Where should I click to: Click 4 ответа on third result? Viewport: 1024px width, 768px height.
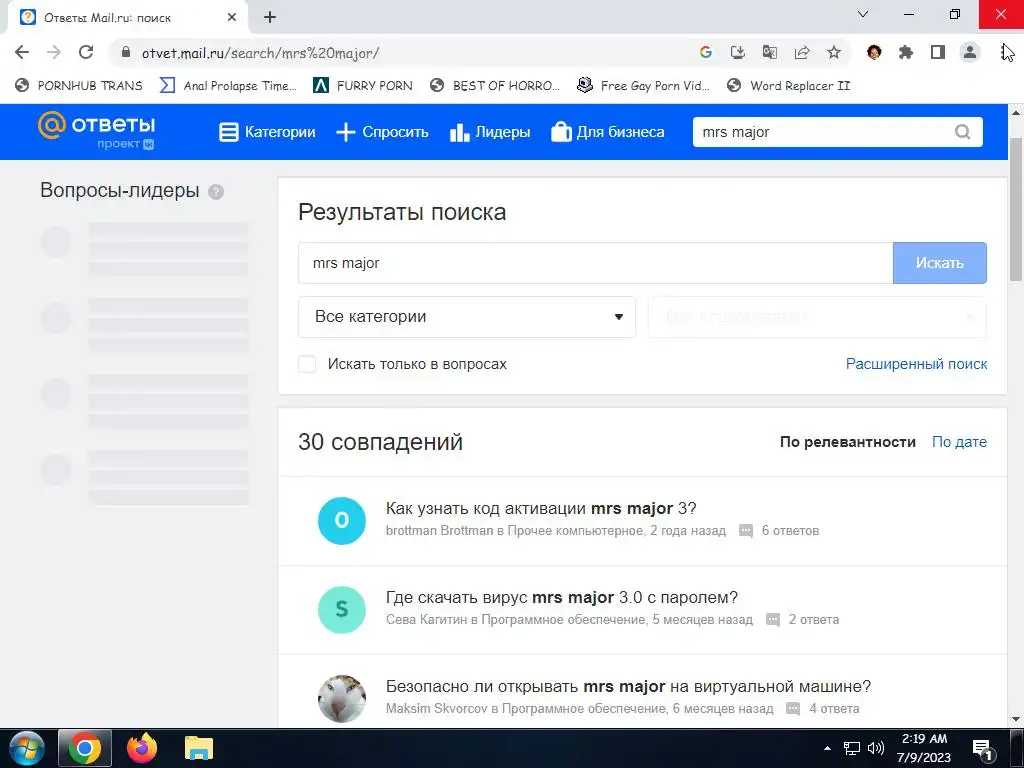834,709
